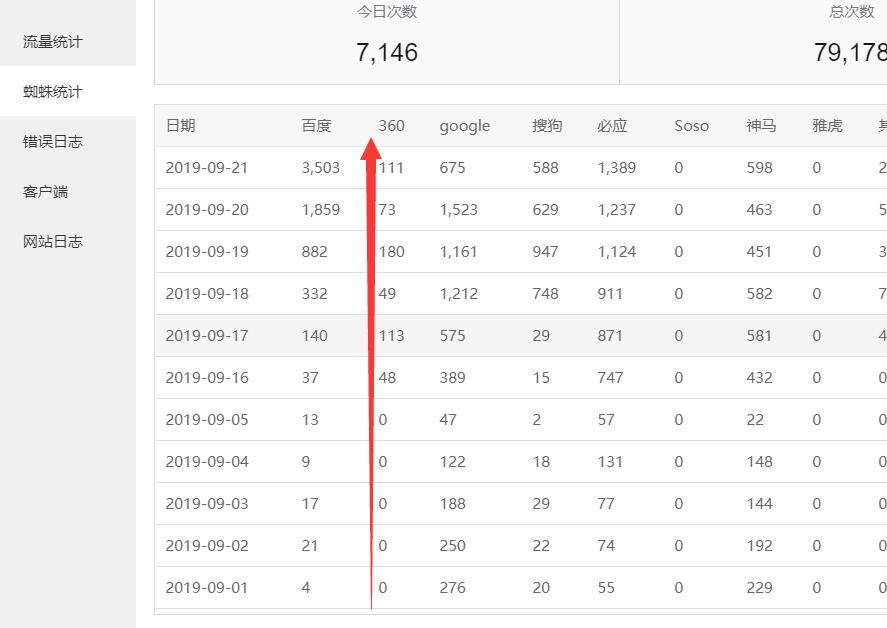Viewport: 887px width, 628px height.
Task: Click the google column header
Action: (x=464, y=126)
